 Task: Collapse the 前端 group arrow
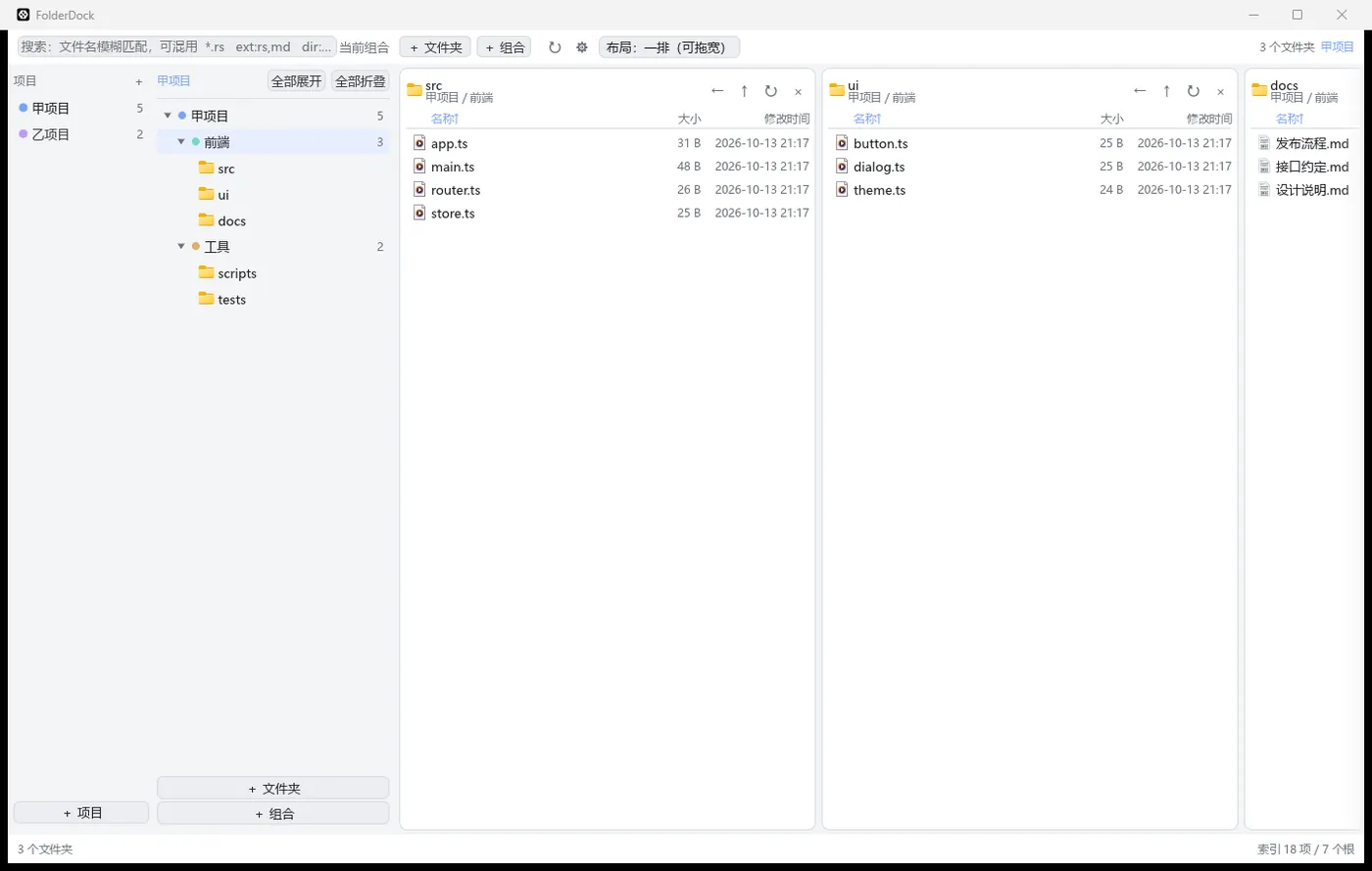click(x=181, y=142)
